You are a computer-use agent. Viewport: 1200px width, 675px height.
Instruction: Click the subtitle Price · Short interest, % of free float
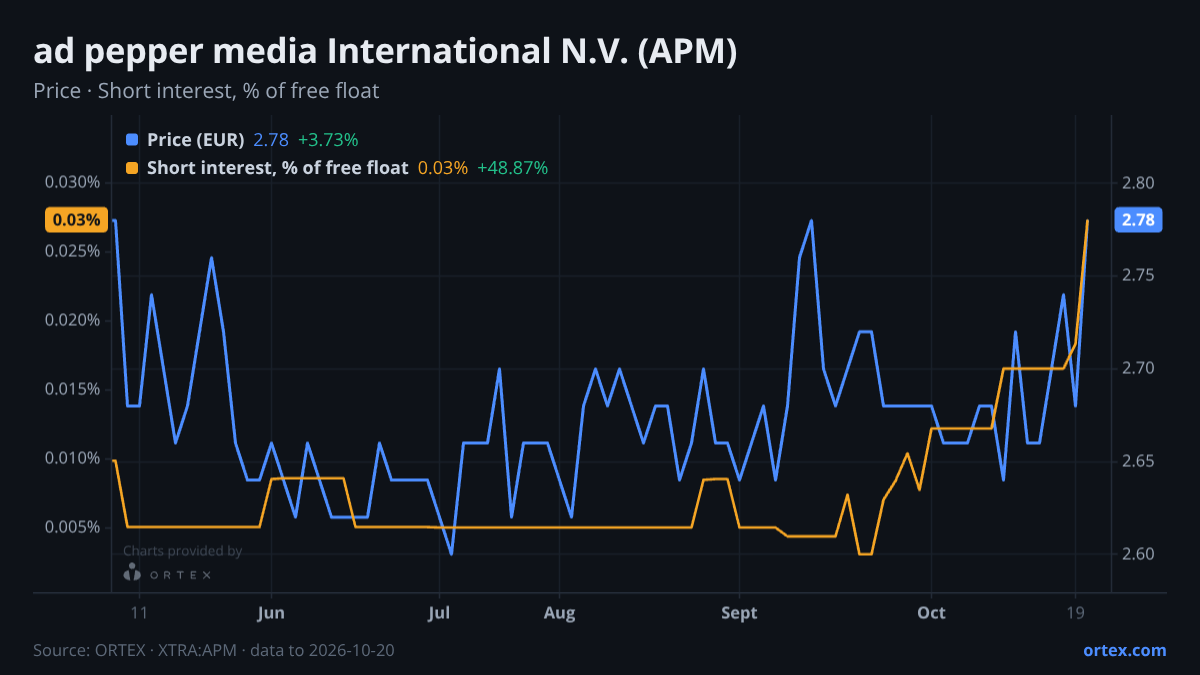[x=206, y=91]
